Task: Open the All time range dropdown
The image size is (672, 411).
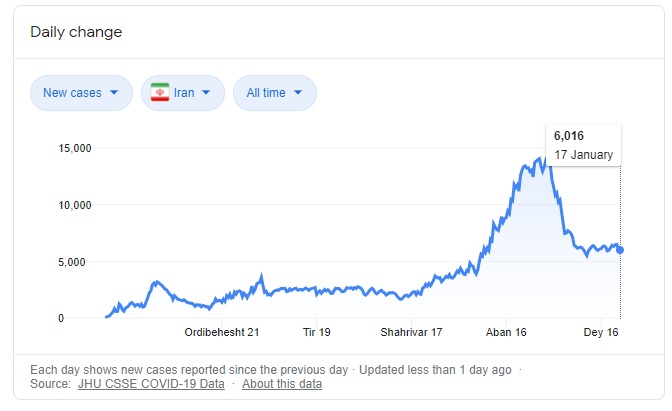Action: click(274, 93)
